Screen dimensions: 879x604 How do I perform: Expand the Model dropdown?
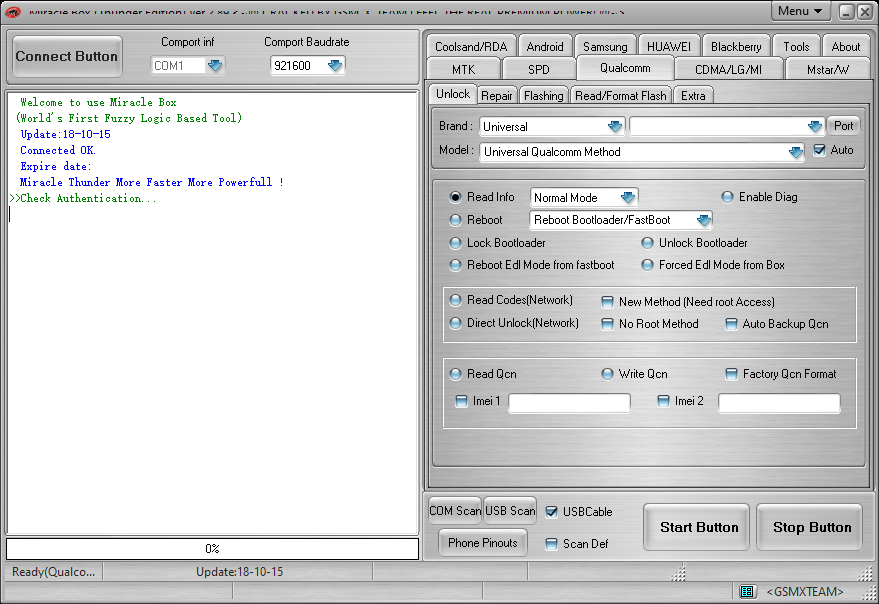795,152
